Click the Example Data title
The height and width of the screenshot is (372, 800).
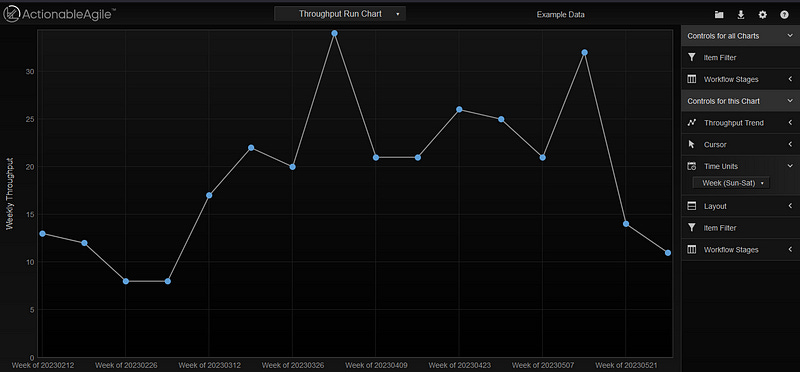click(560, 15)
